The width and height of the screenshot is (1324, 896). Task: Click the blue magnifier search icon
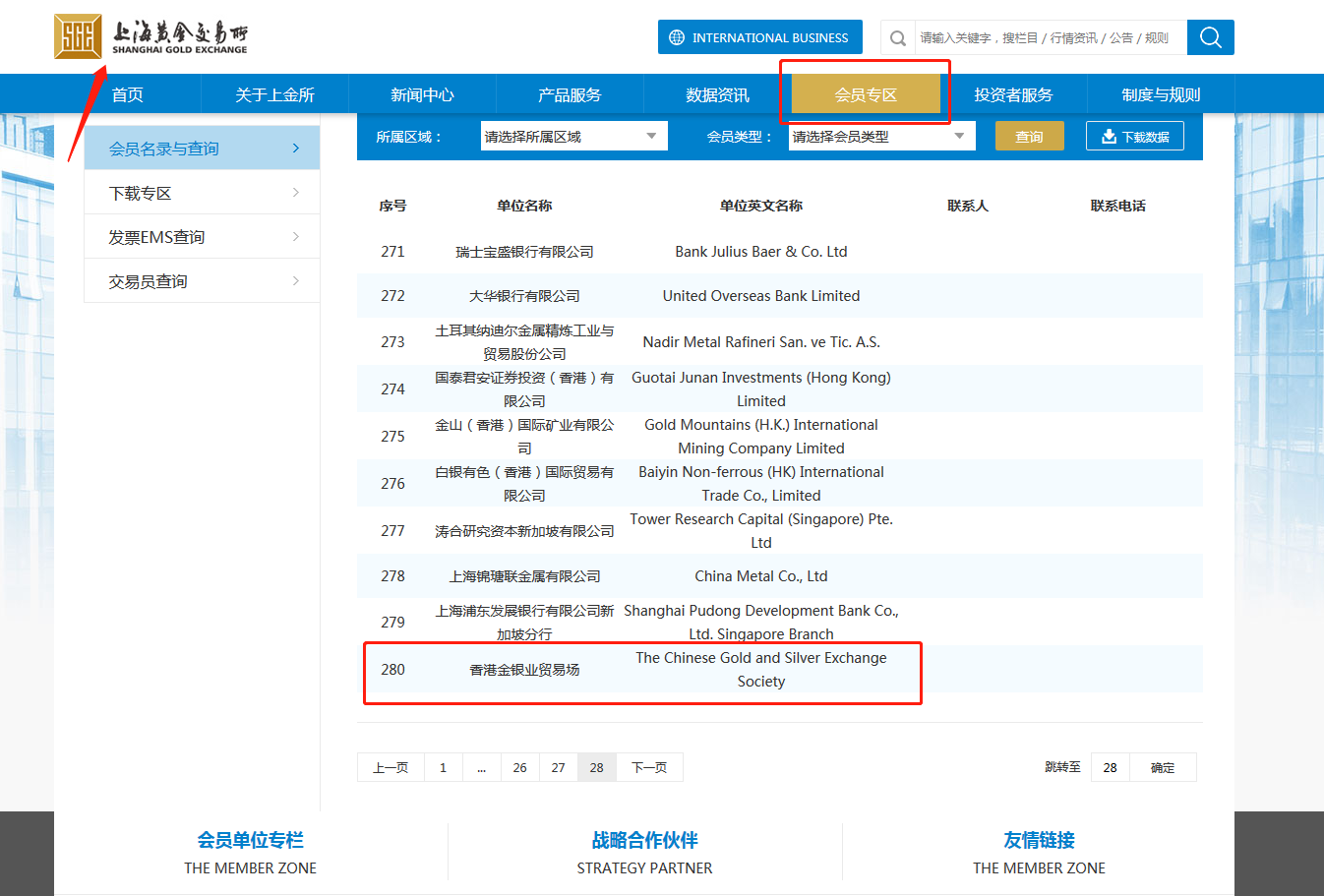[1209, 36]
